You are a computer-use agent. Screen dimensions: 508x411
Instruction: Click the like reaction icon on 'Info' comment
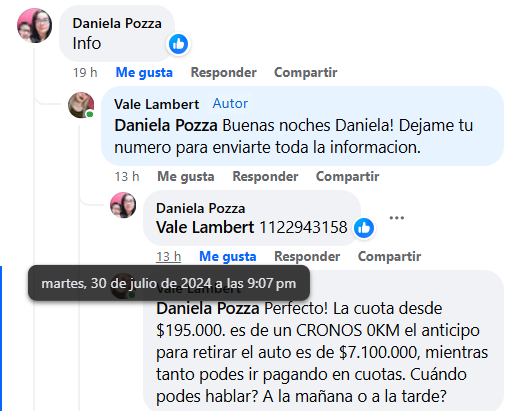(x=178, y=44)
